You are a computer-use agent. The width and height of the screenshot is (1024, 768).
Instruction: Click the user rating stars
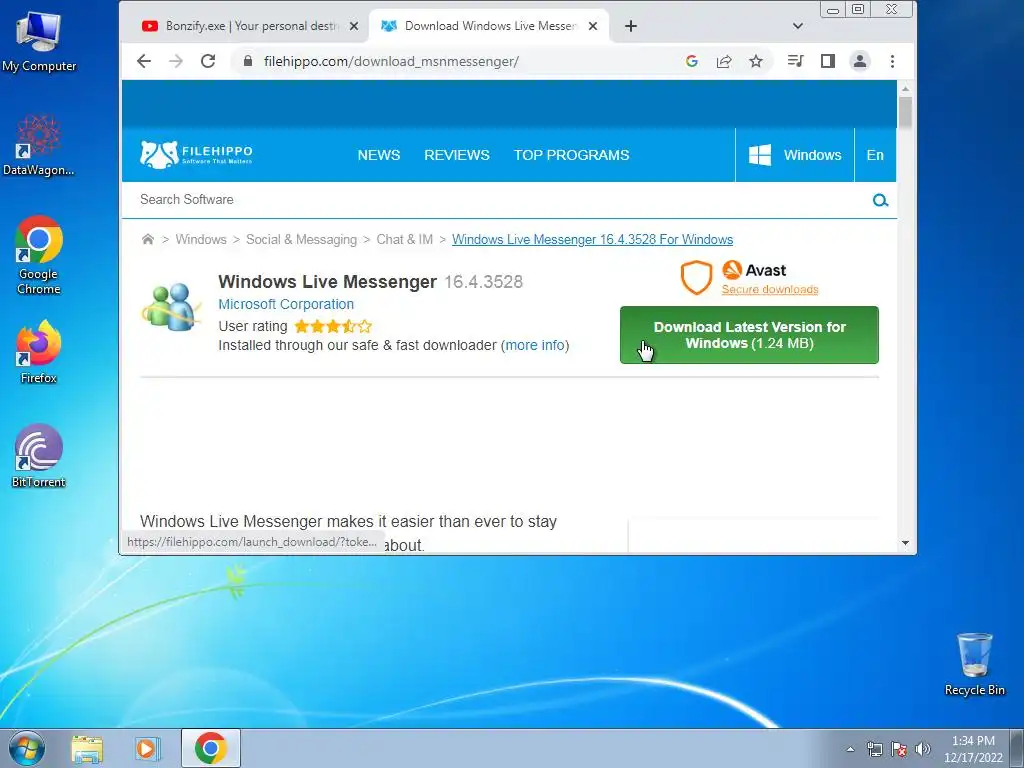point(333,326)
